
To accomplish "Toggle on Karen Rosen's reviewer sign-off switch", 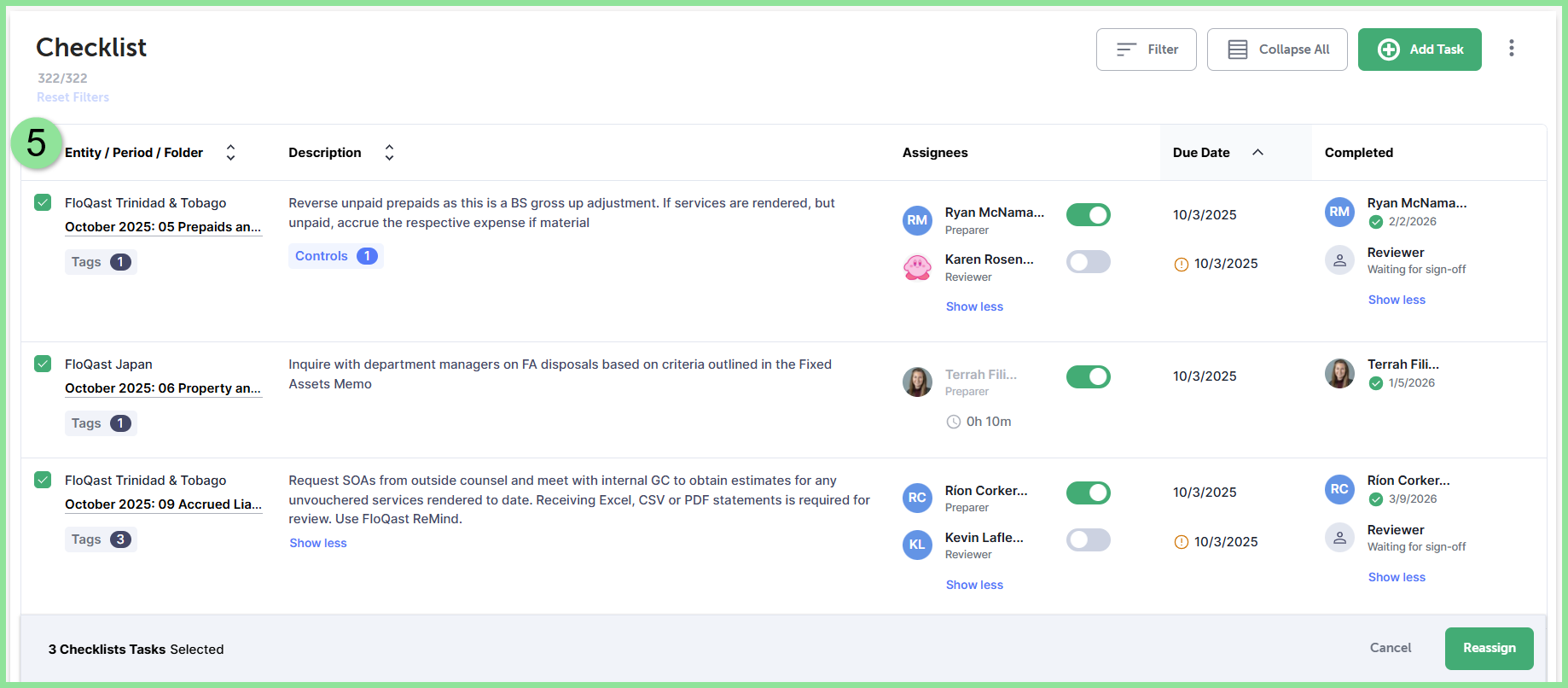I will coord(1089,262).
